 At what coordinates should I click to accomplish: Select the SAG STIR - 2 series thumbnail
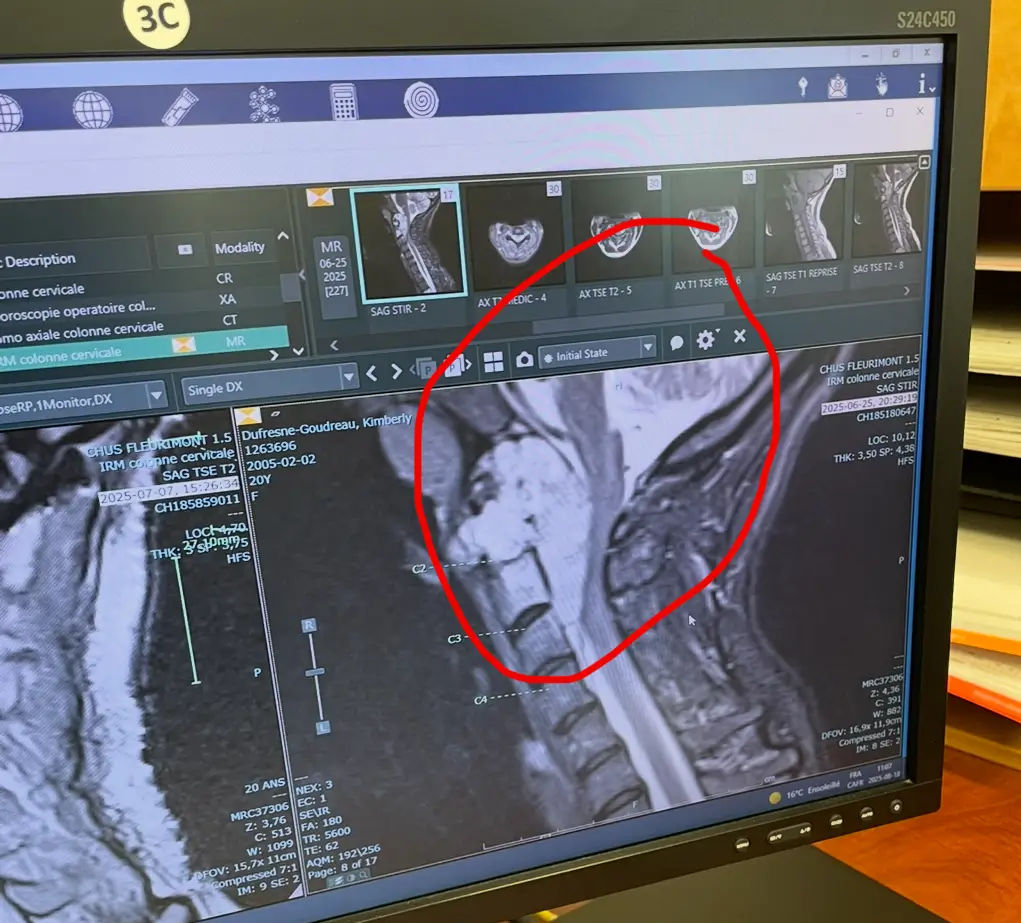point(408,242)
